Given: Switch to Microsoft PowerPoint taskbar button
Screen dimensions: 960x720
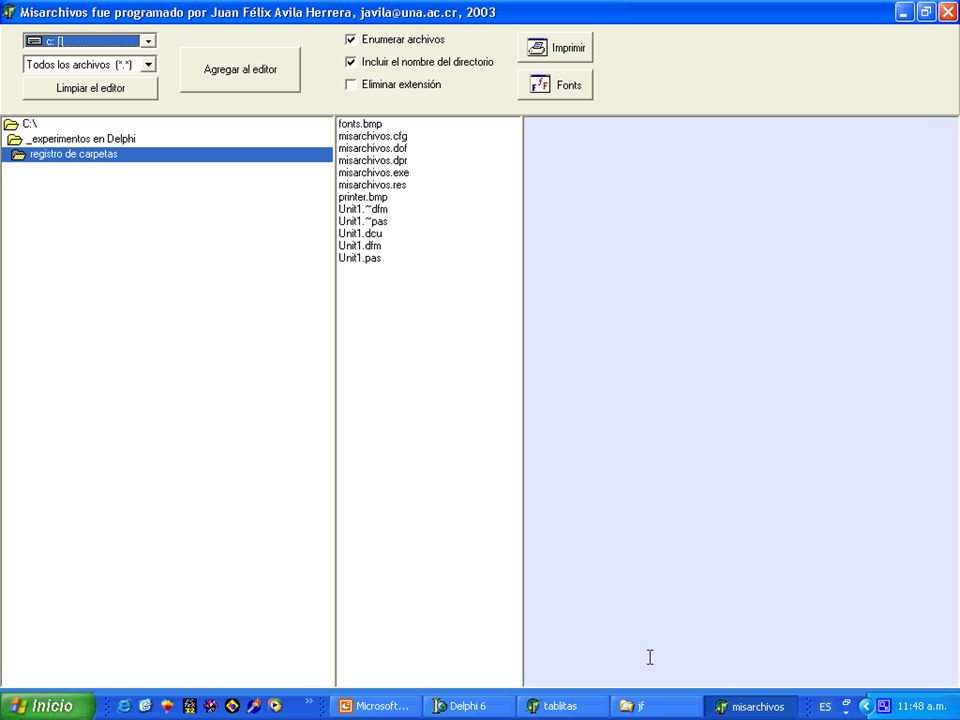Looking at the screenshot, I should point(377,707).
